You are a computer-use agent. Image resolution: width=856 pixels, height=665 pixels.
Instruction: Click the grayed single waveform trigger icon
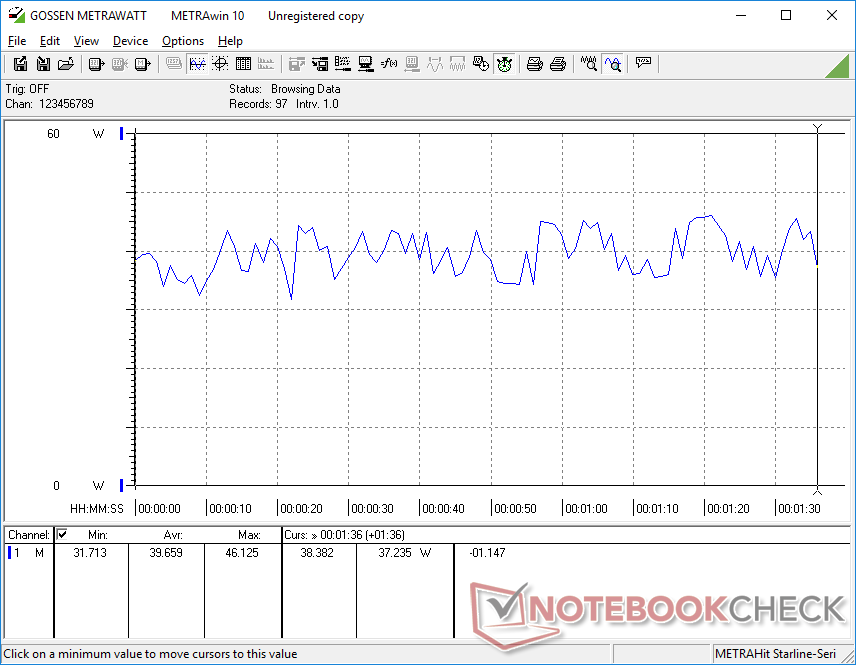coord(435,64)
